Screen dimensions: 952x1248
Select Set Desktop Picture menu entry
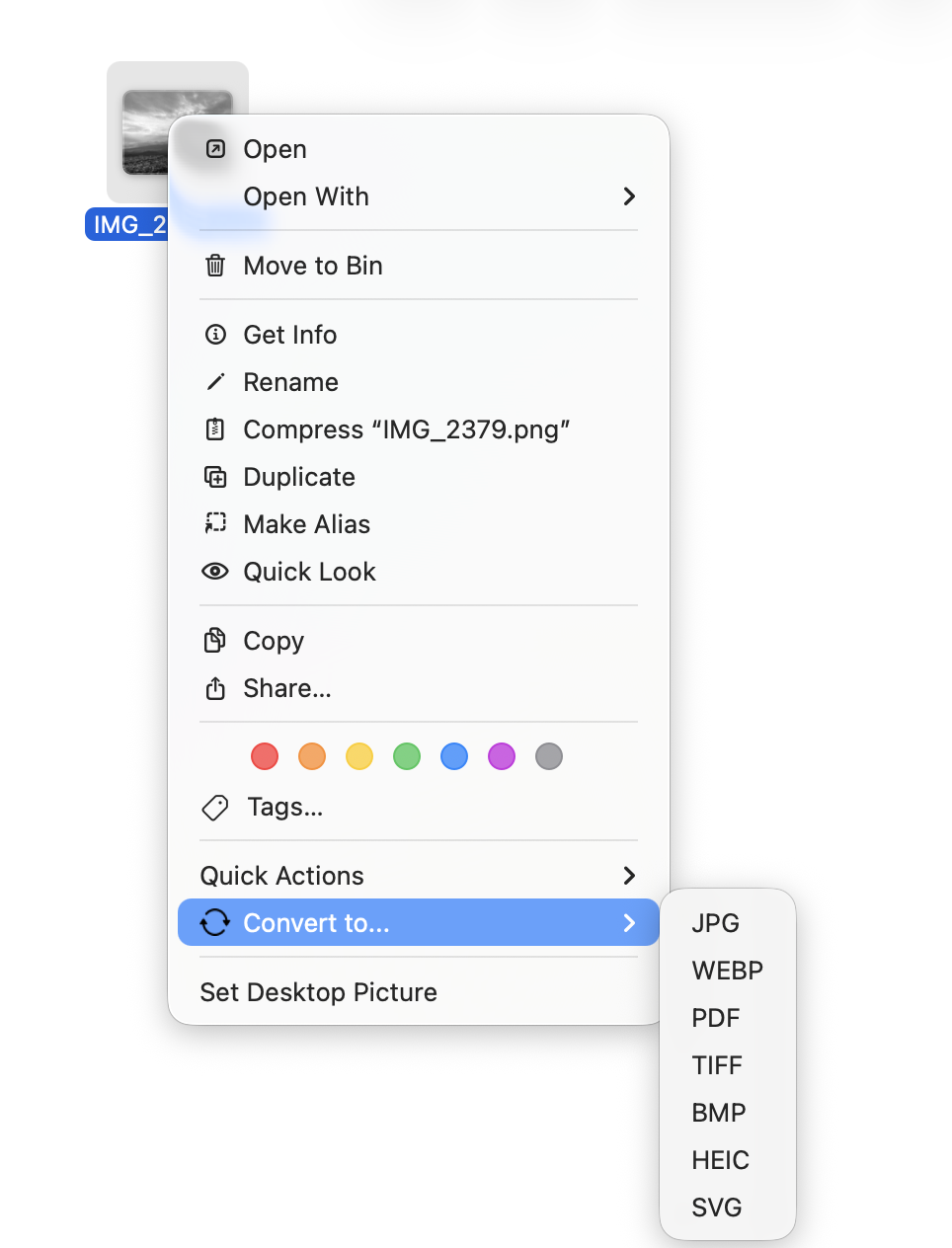tap(318, 992)
